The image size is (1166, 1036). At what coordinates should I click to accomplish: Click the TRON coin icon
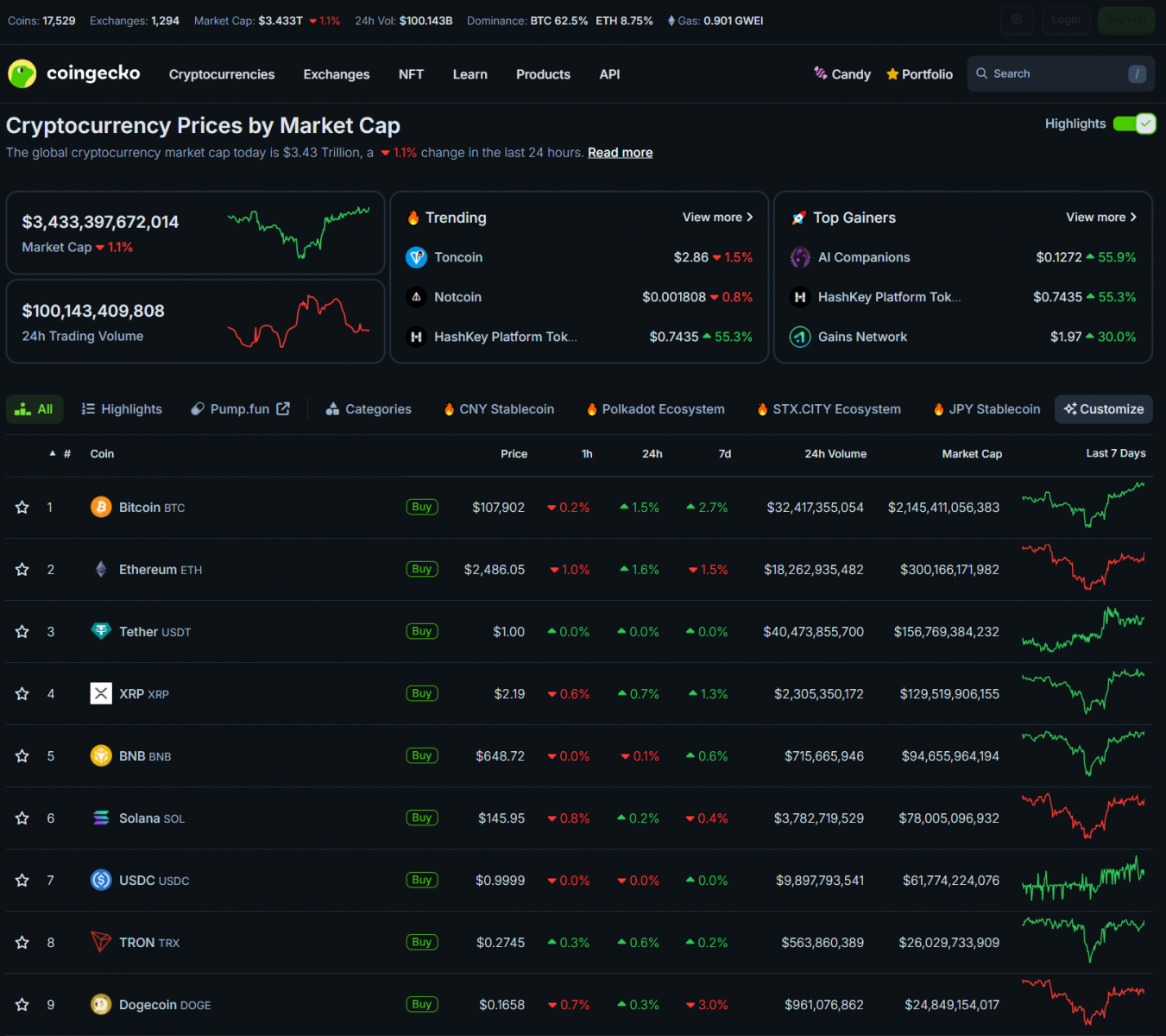coord(101,942)
